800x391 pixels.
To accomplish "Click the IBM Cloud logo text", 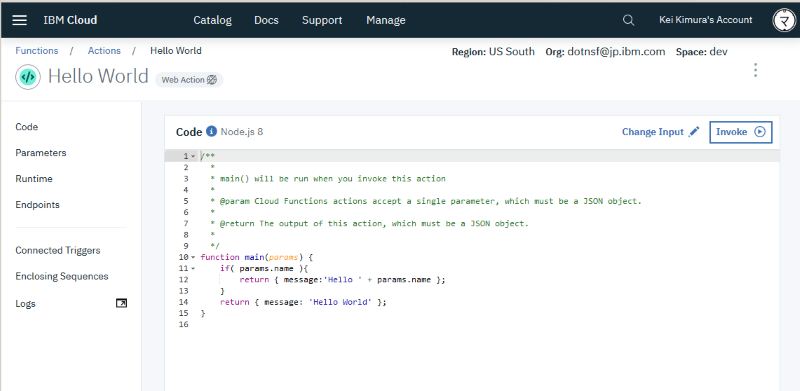I will [x=70, y=20].
